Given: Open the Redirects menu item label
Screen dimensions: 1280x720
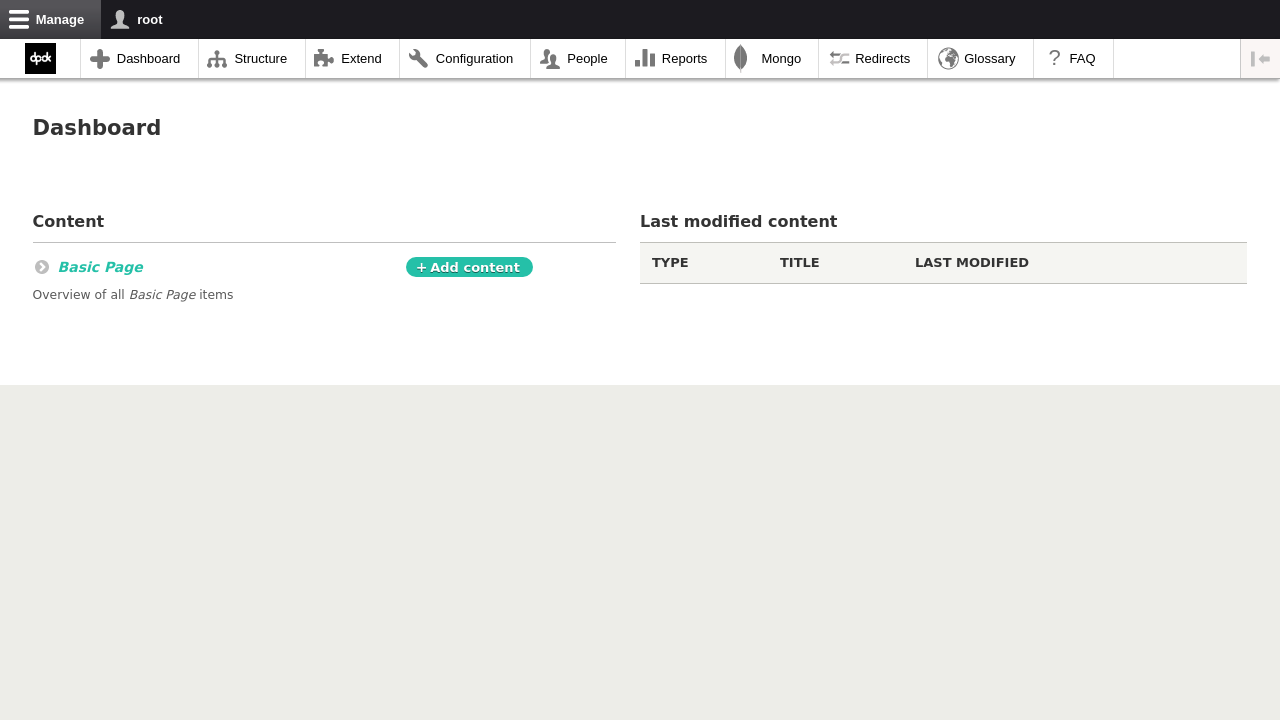Looking at the screenshot, I should [882, 59].
